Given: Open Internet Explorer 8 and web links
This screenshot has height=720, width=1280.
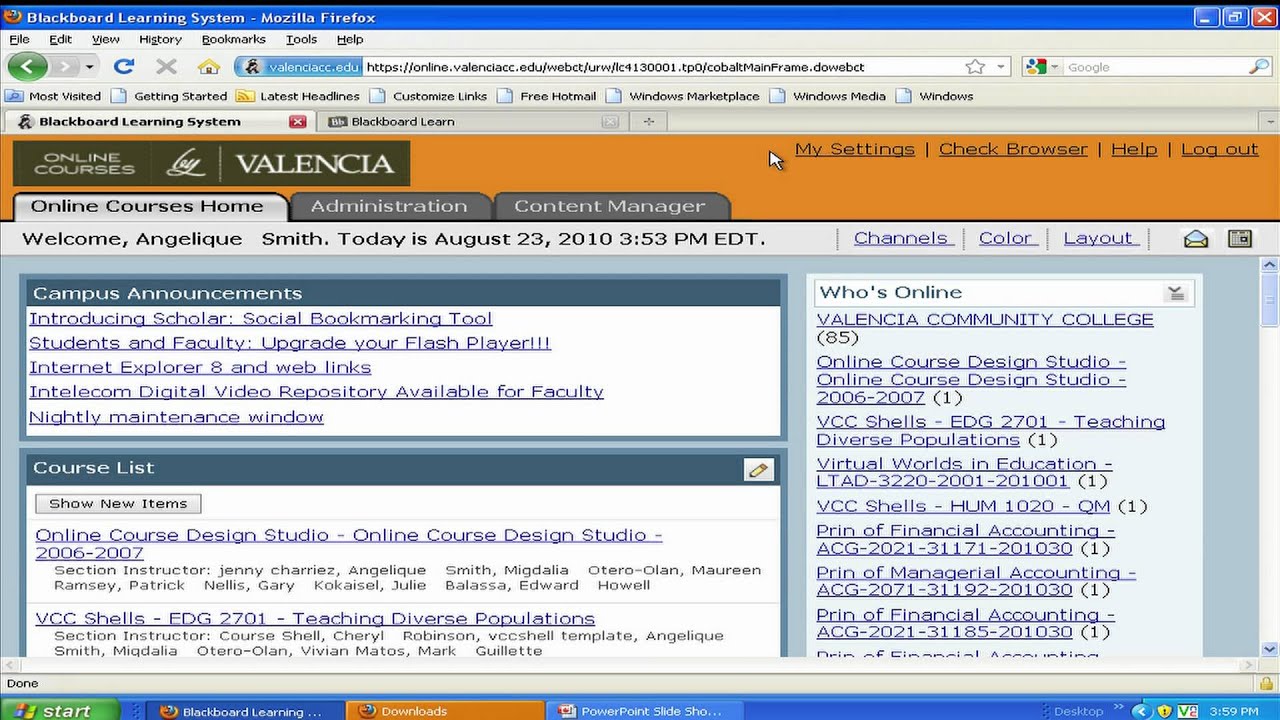Looking at the screenshot, I should (200, 367).
